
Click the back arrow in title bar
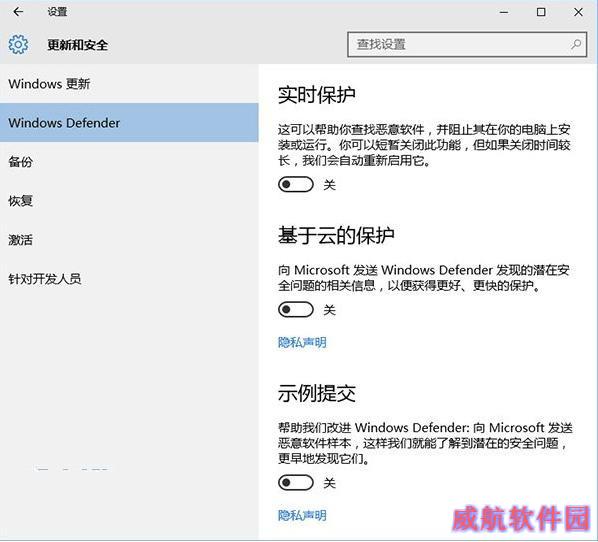[18, 12]
